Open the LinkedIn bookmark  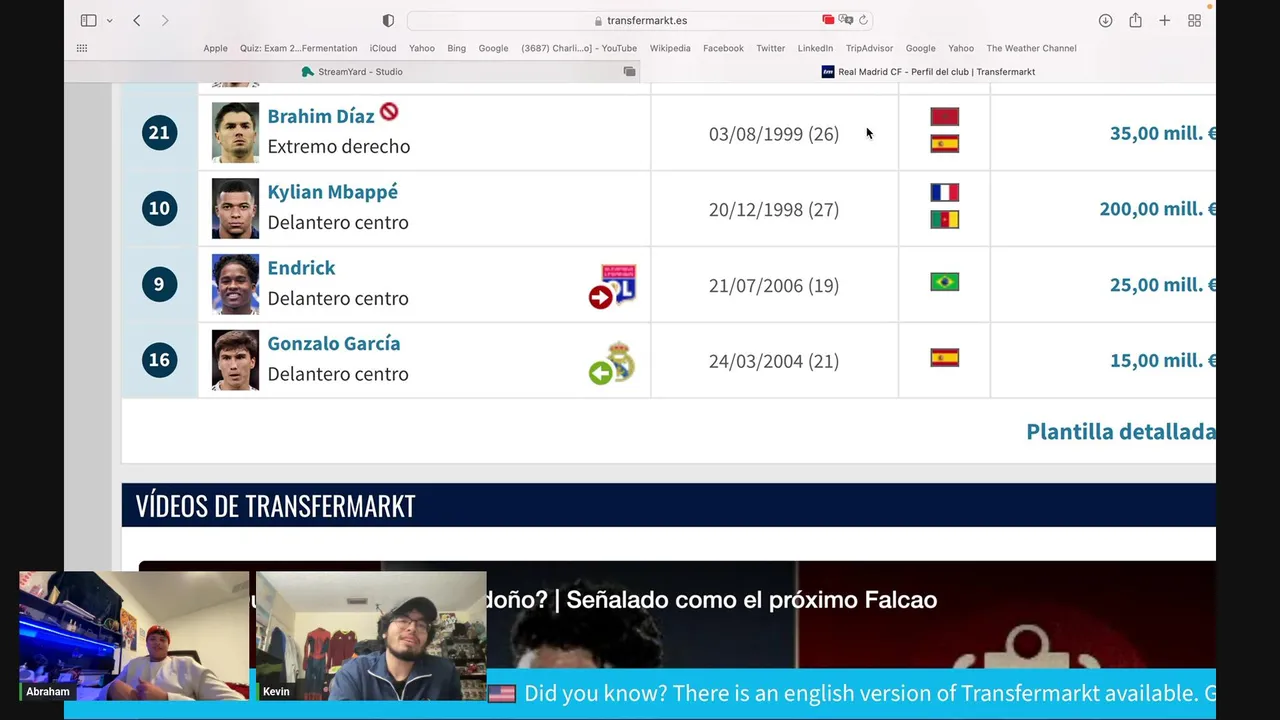tap(815, 48)
